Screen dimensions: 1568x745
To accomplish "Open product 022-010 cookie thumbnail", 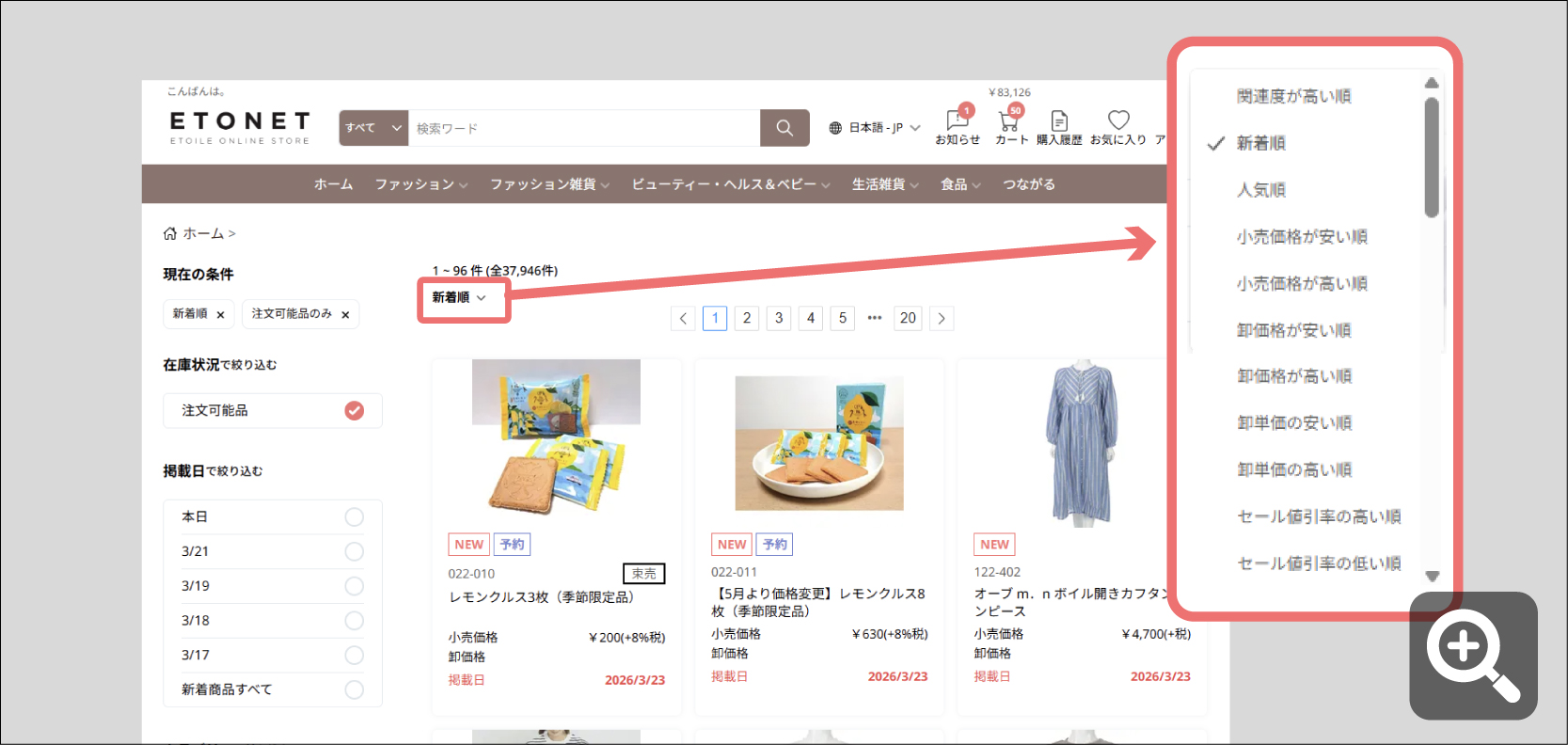I will [x=556, y=437].
